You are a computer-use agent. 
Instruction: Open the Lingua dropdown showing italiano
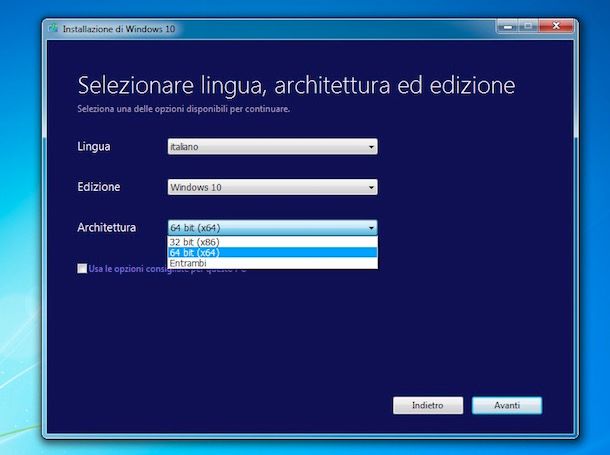[272, 147]
